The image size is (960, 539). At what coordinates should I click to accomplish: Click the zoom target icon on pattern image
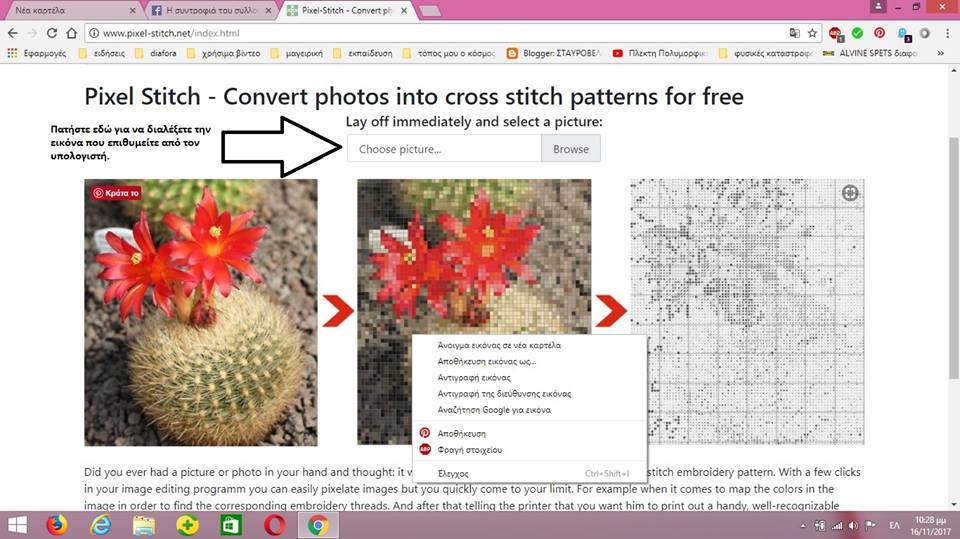850,193
